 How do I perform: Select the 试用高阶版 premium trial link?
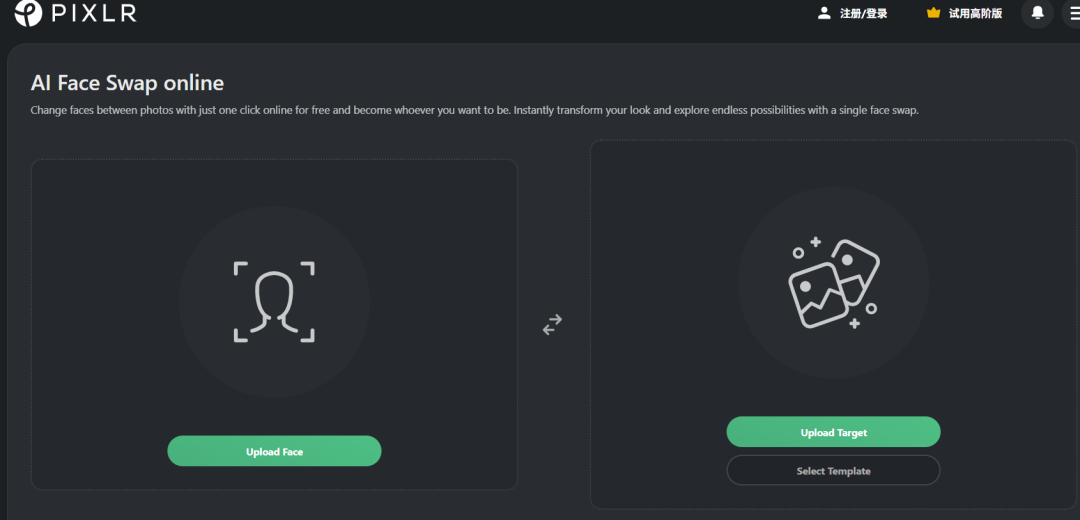click(x=975, y=13)
